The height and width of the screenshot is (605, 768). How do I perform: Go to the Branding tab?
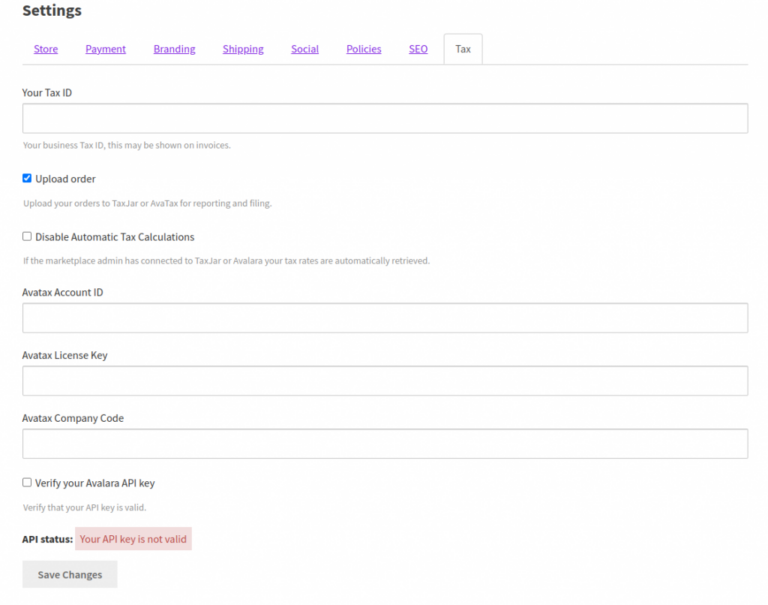pyautogui.click(x=174, y=49)
